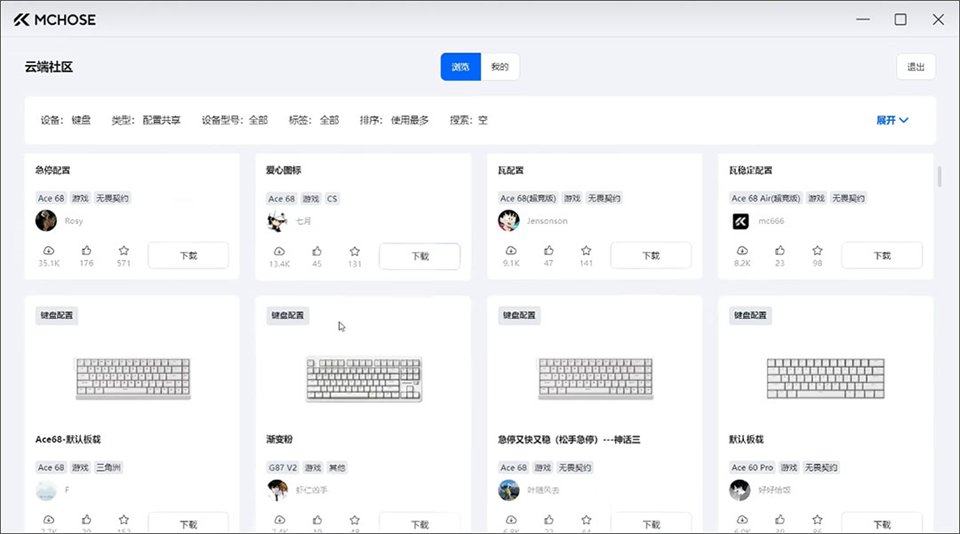Give a thumbs-up to 瓦配置 by Jensonson
Viewport: 960px width, 534px height.
pyautogui.click(x=549, y=250)
